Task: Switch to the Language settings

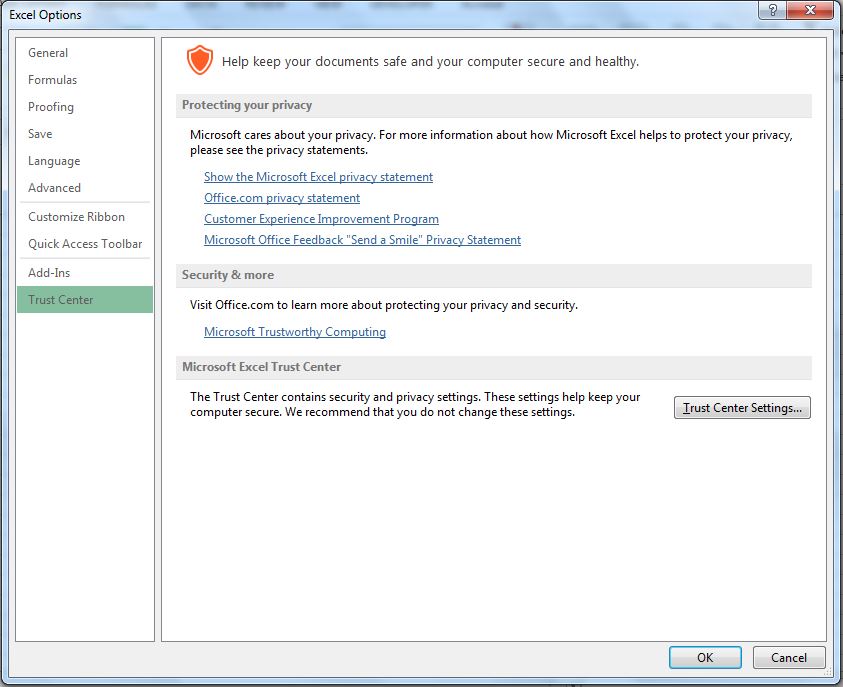Action: pos(54,161)
